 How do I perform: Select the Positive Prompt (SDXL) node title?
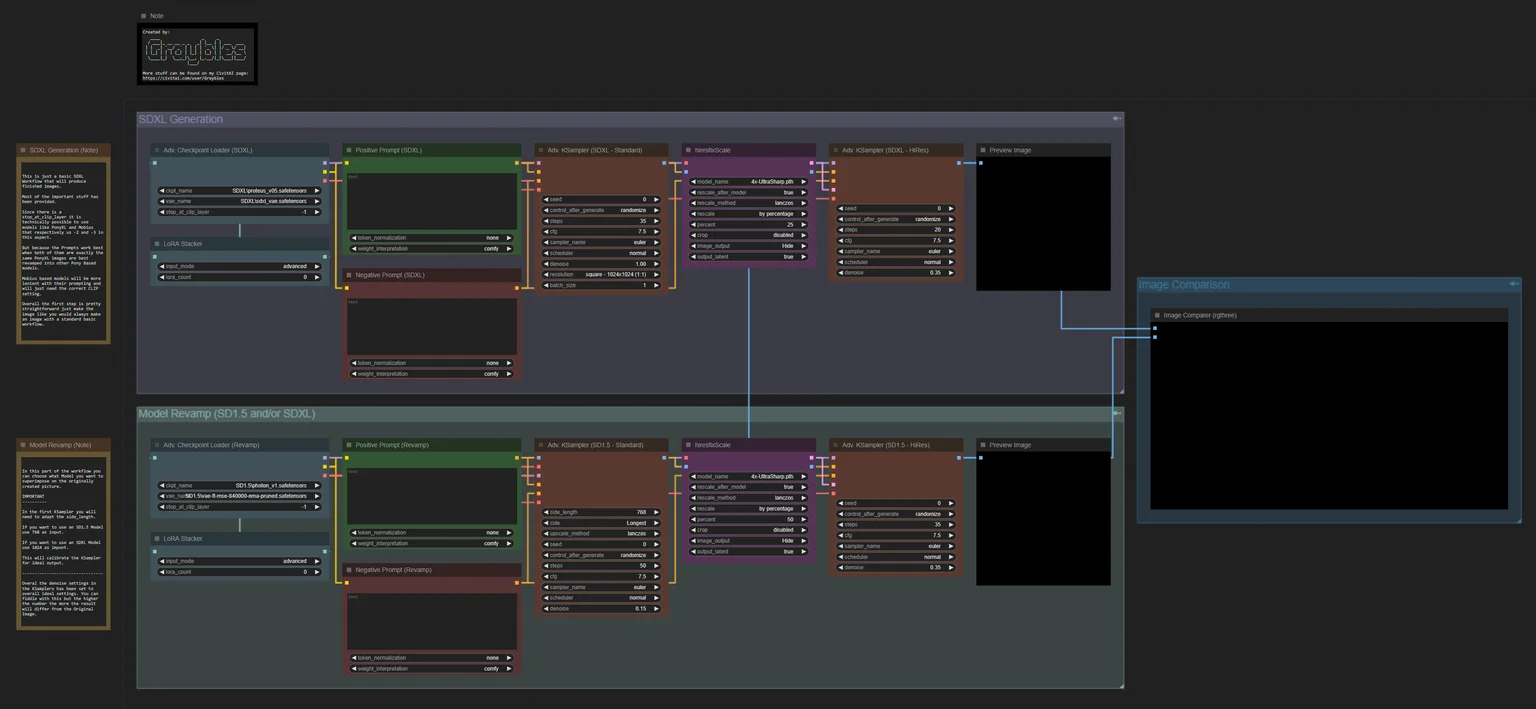pos(388,150)
